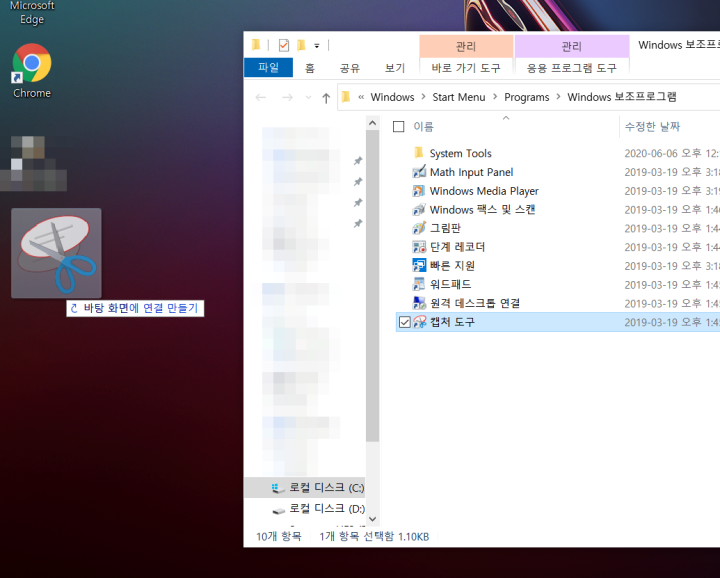The height and width of the screenshot is (578, 720).
Task: Click the Microsoft Edge desktop label
Action: tap(32, 12)
